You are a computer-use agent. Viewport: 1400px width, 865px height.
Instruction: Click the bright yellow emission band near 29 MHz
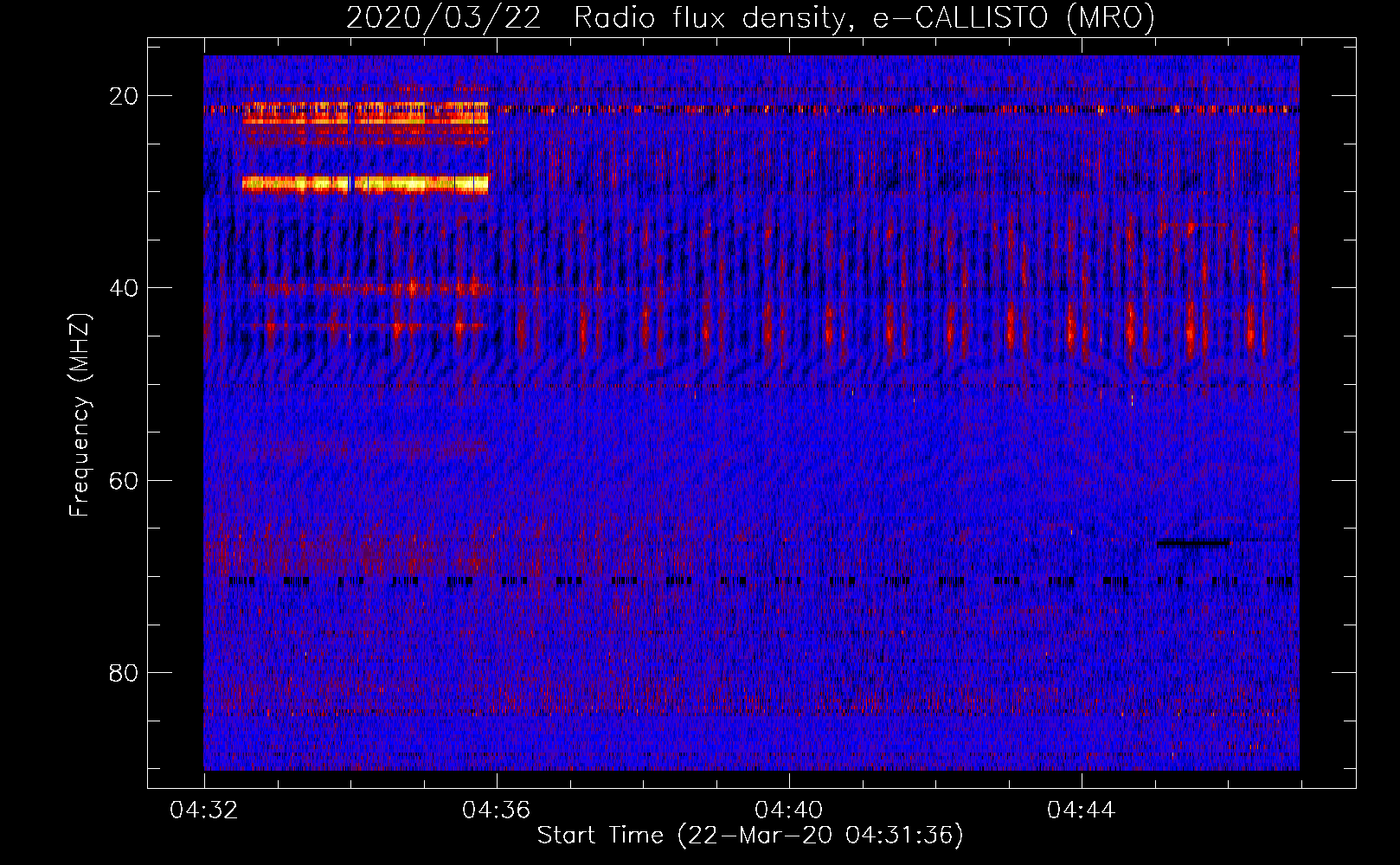click(x=365, y=183)
